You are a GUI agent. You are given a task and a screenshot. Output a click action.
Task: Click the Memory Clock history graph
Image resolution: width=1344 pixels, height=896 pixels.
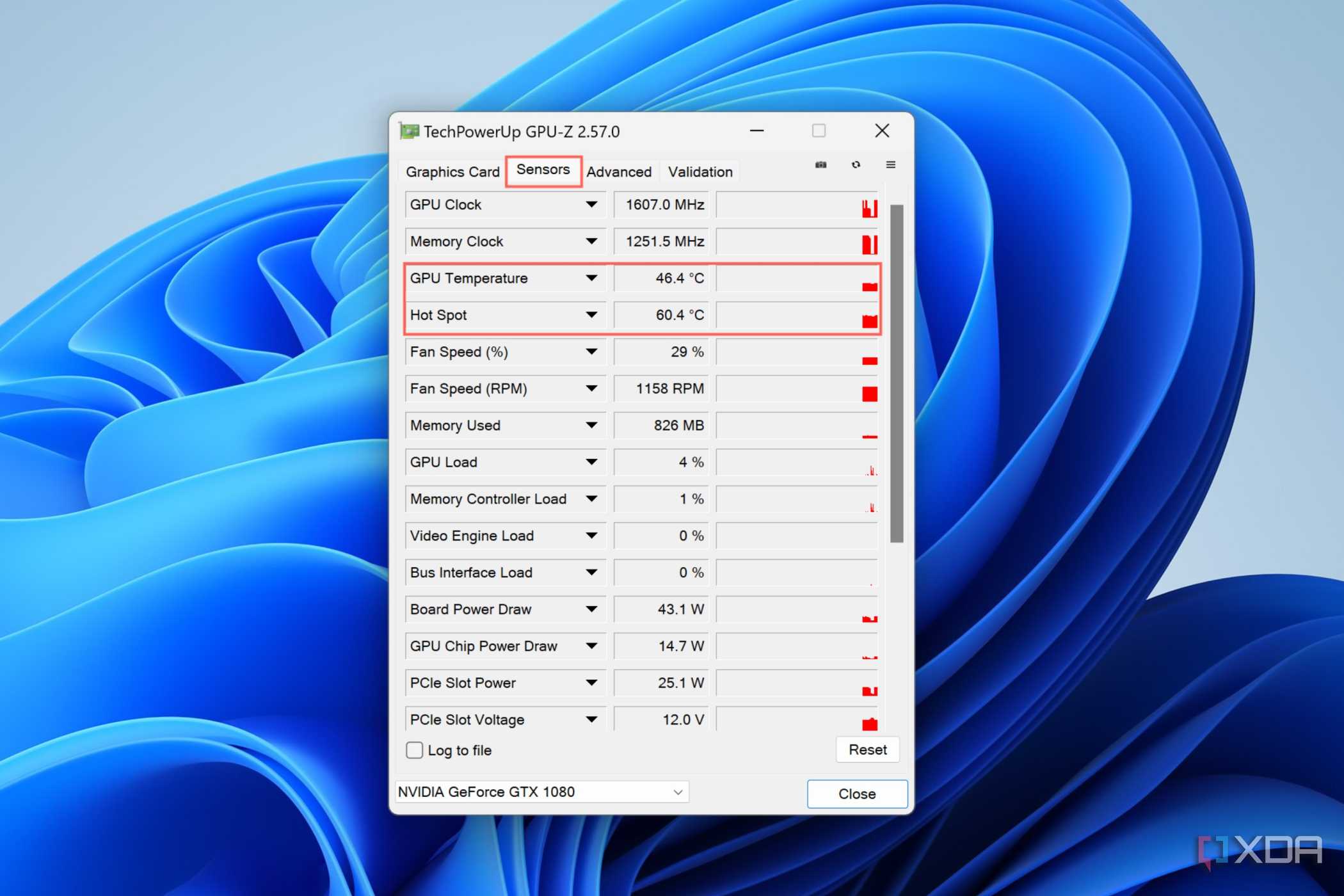click(797, 241)
